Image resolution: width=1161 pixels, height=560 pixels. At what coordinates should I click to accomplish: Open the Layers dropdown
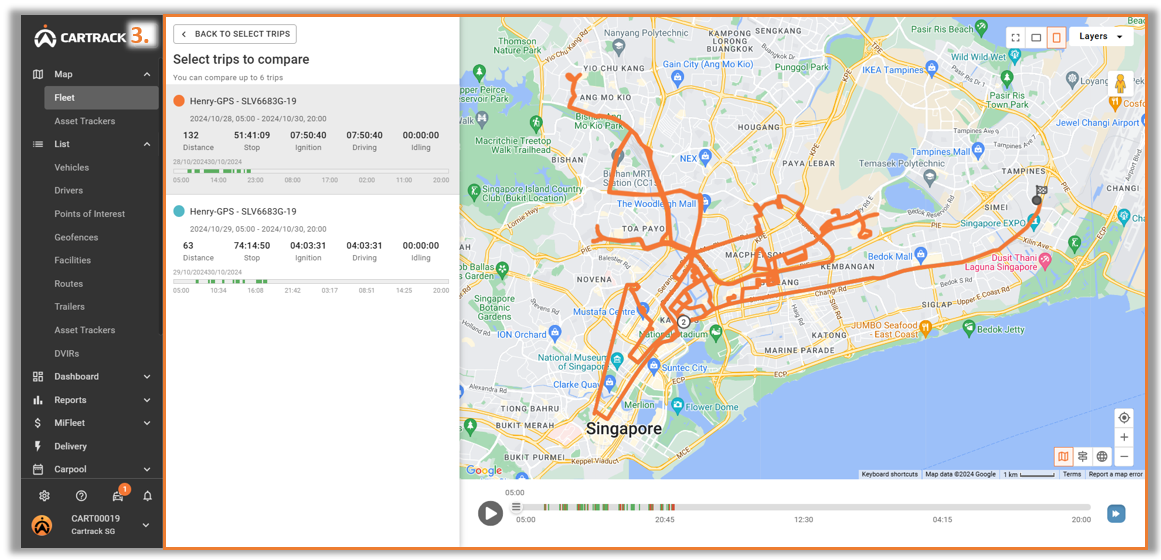click(1101, 36)
